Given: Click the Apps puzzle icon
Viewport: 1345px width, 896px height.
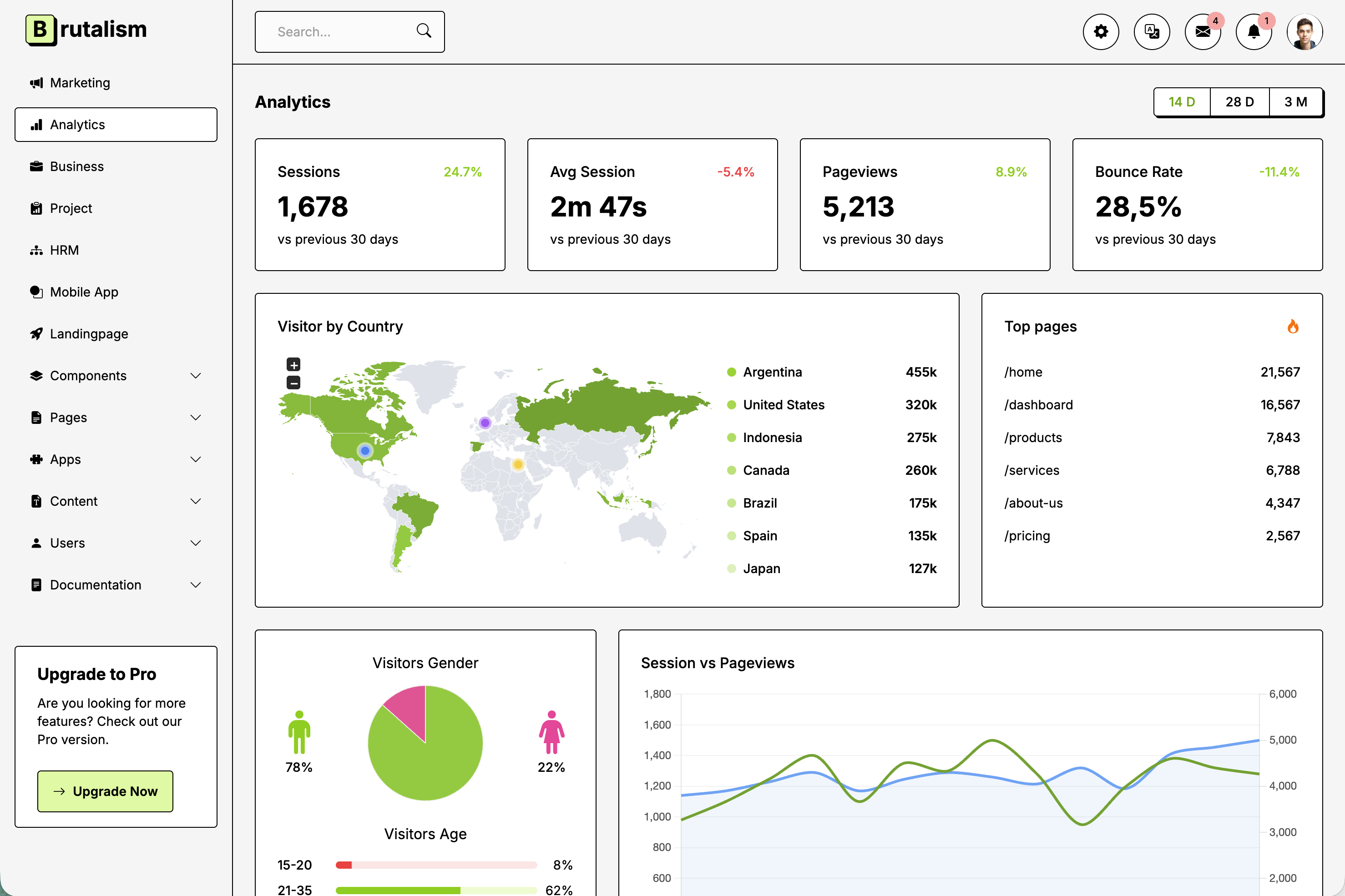Looking at the screenshot, I should [x=36, y=459].
